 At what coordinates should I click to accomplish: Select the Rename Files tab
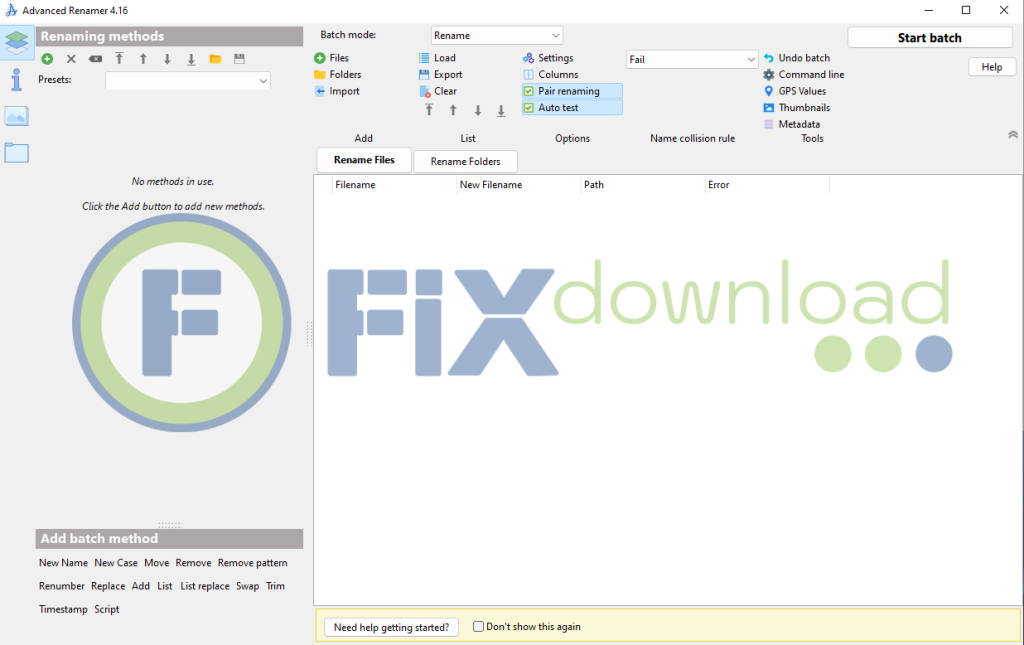[x=364, y=160]
